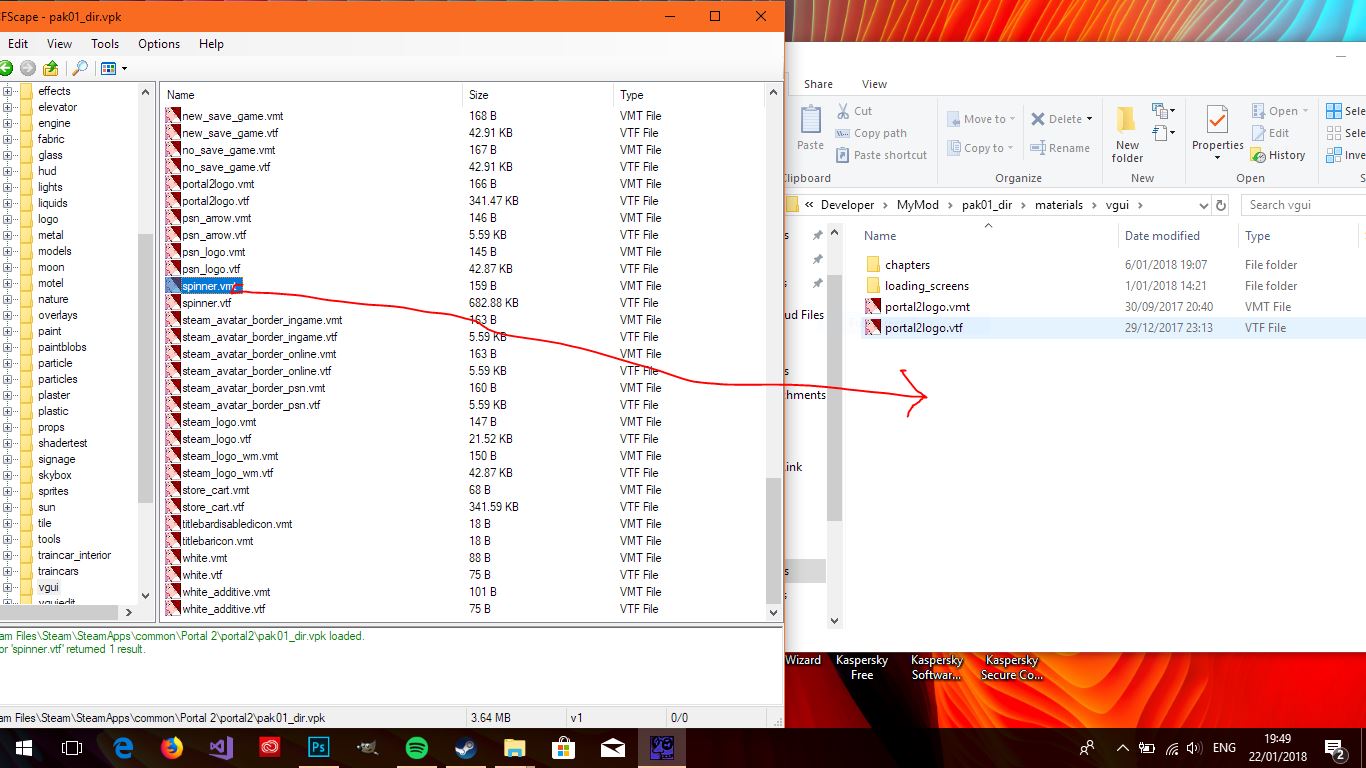Click Cut in the Explorer ribbon
The height and width of the screenshot is (768, 1366).
click(854, 111)
